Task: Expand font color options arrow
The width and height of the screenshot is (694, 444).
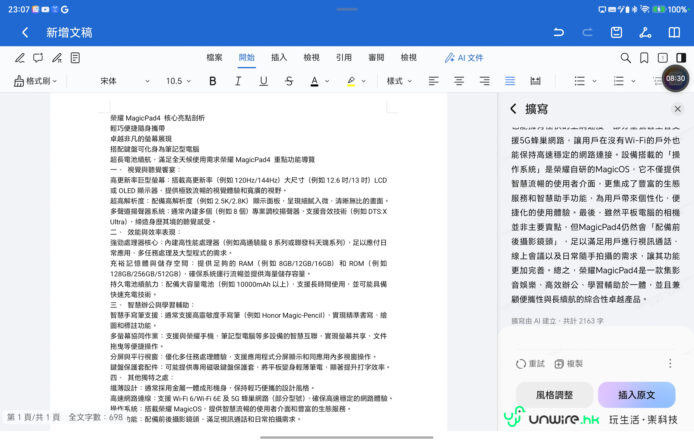Action: (x=327, y=81)
